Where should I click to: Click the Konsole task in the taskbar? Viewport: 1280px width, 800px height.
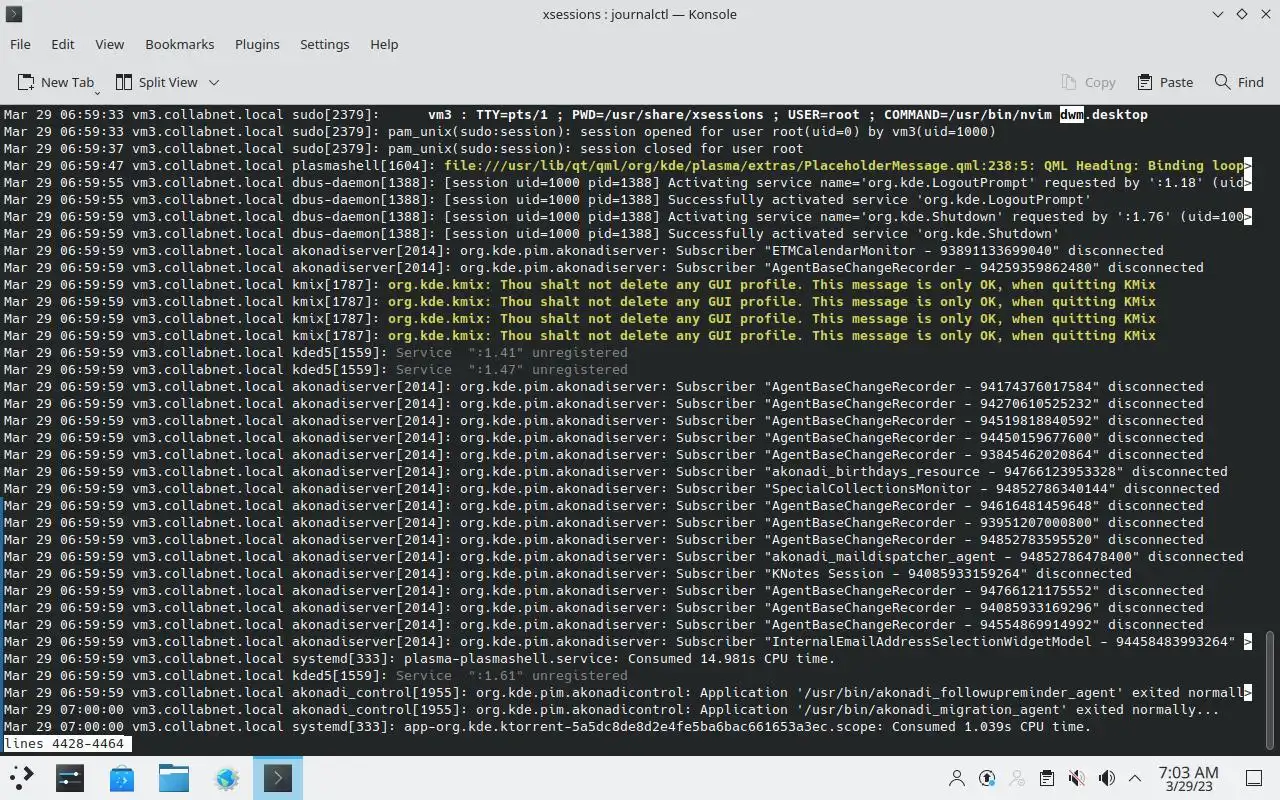click(278, 778)
